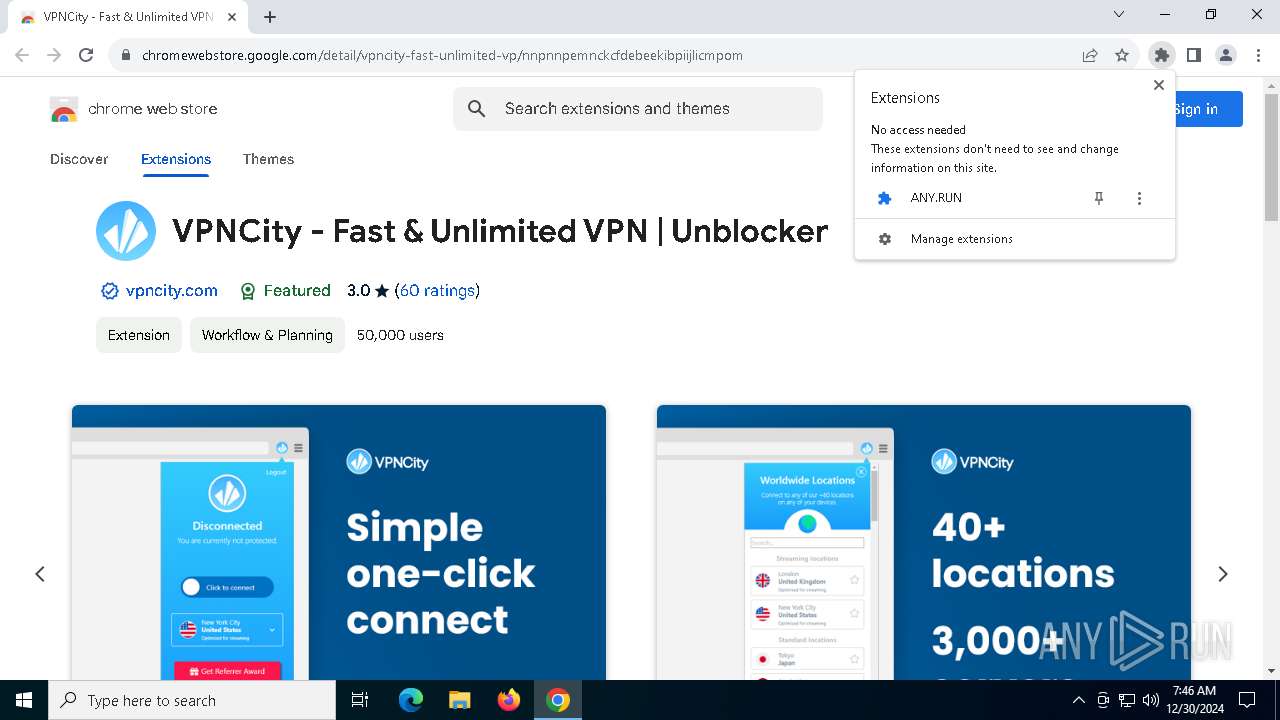Expand hidden system tray icons

(x=1079, y=700)
